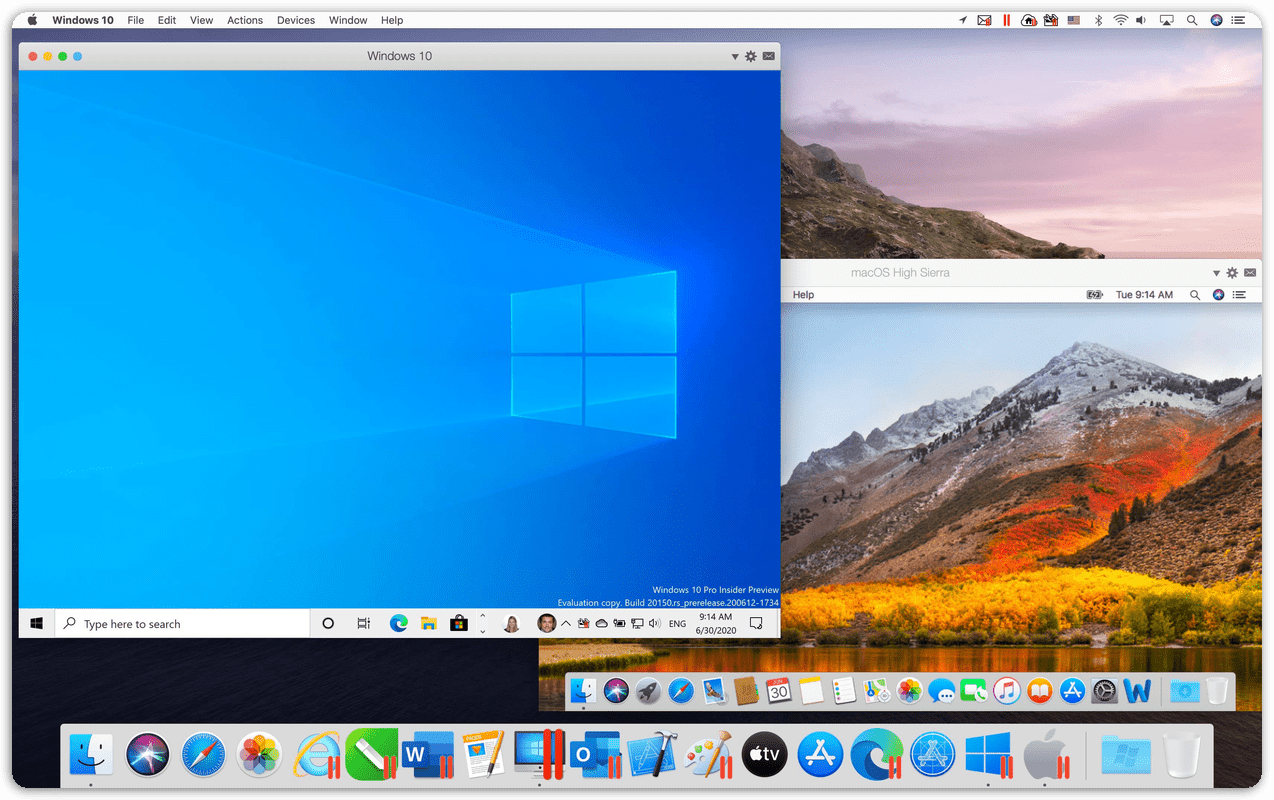
Task: Click the gray Apple logo VM icon in dock
Action: (x=1047, y=755)
